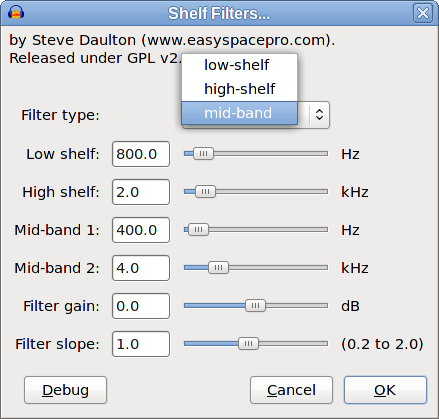439x419 pixels.
Task: Click the Filter slope slider thumb
Action: [x=248, y=344]
